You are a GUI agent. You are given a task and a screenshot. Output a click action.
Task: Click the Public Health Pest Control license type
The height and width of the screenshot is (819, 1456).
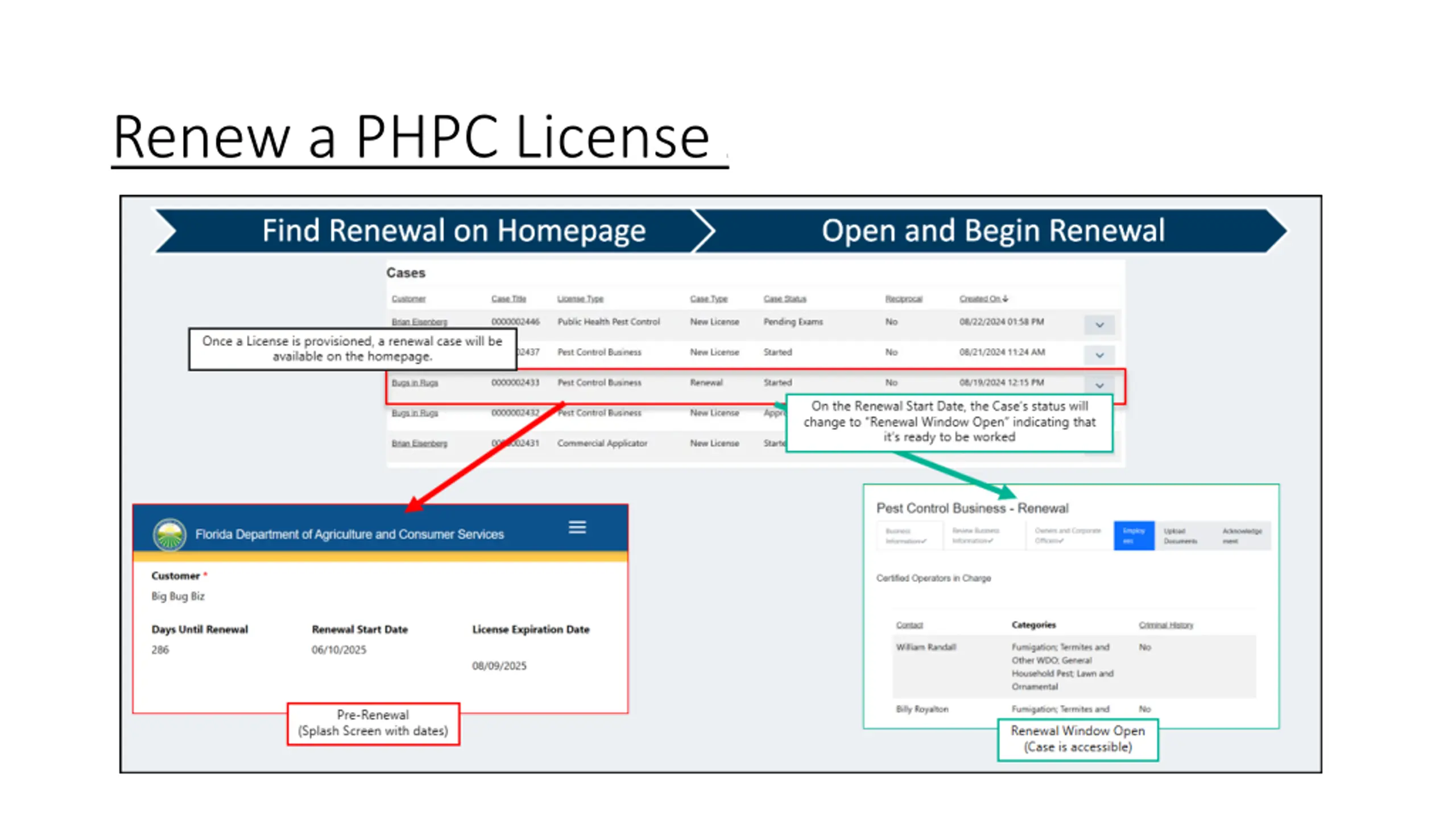click(608, 322)
